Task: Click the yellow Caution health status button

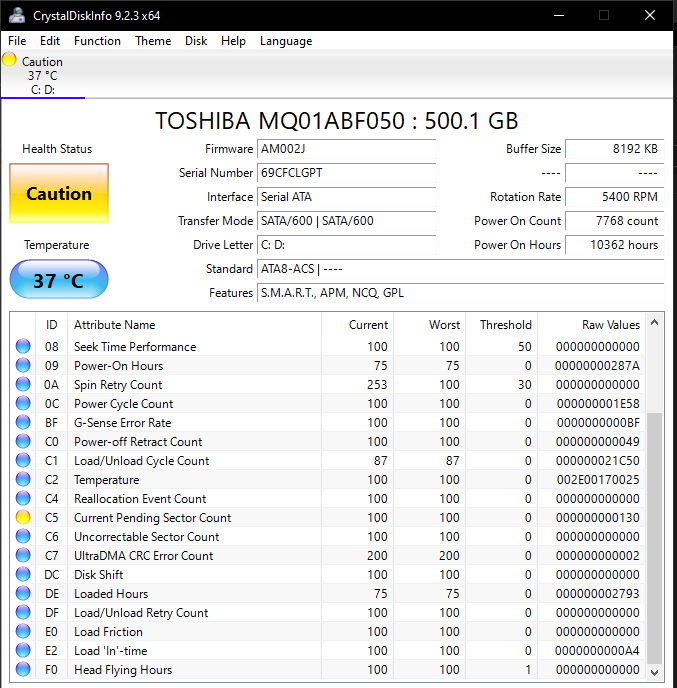Action: tap(58, 194)
